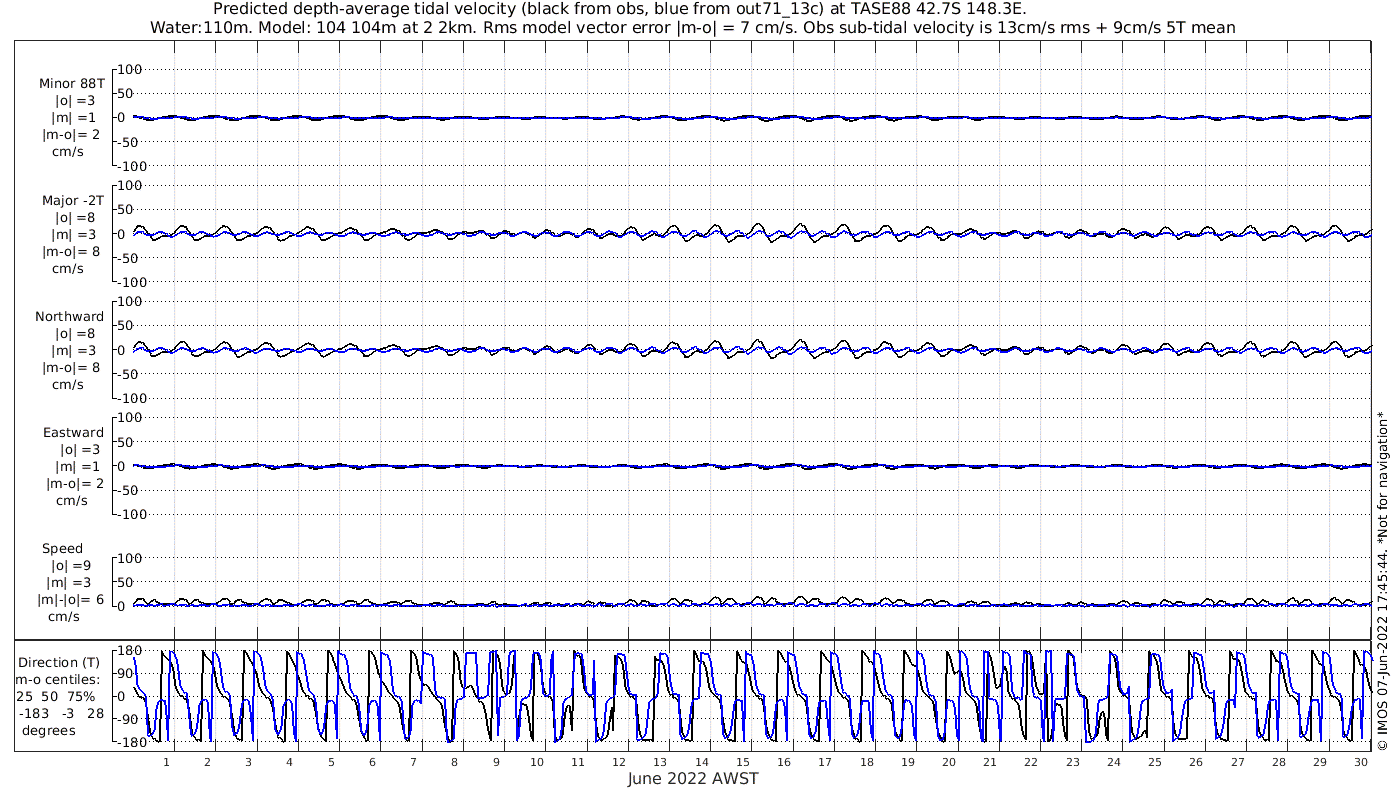Click '|o| =8' under Major -2T
Viewport: 1400px width, 800px height.
[x=75, y=218]
